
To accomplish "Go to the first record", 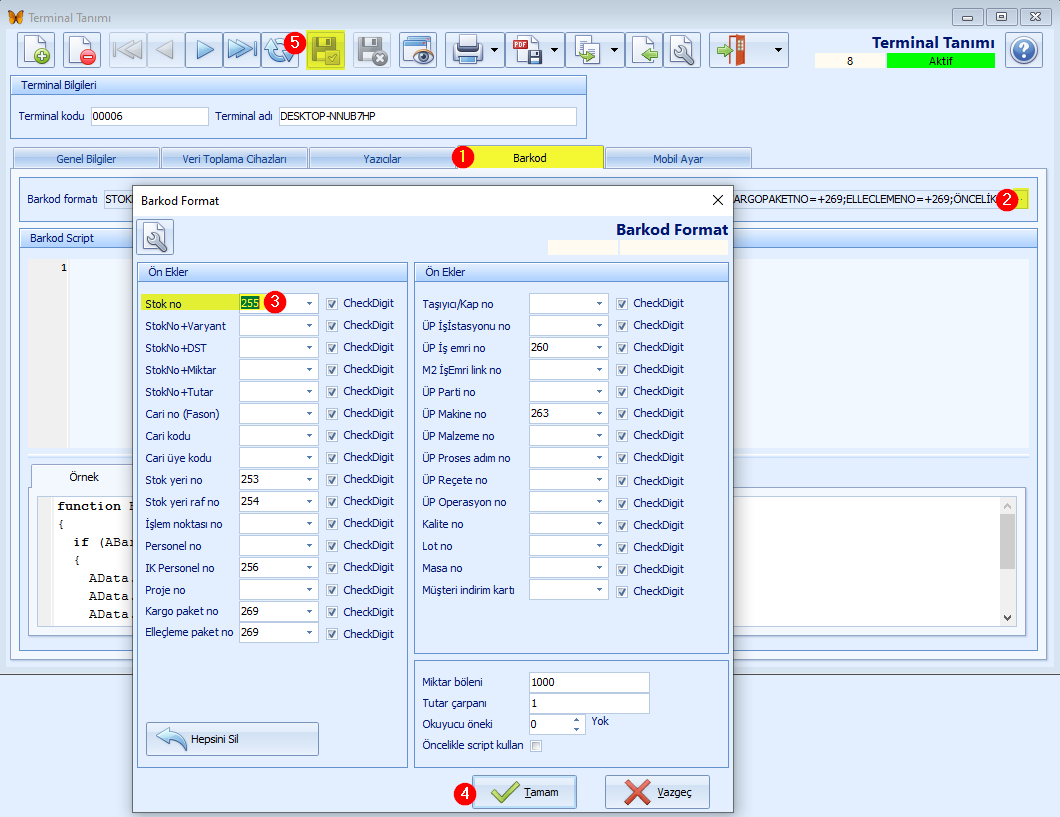I will coord(128,50).
